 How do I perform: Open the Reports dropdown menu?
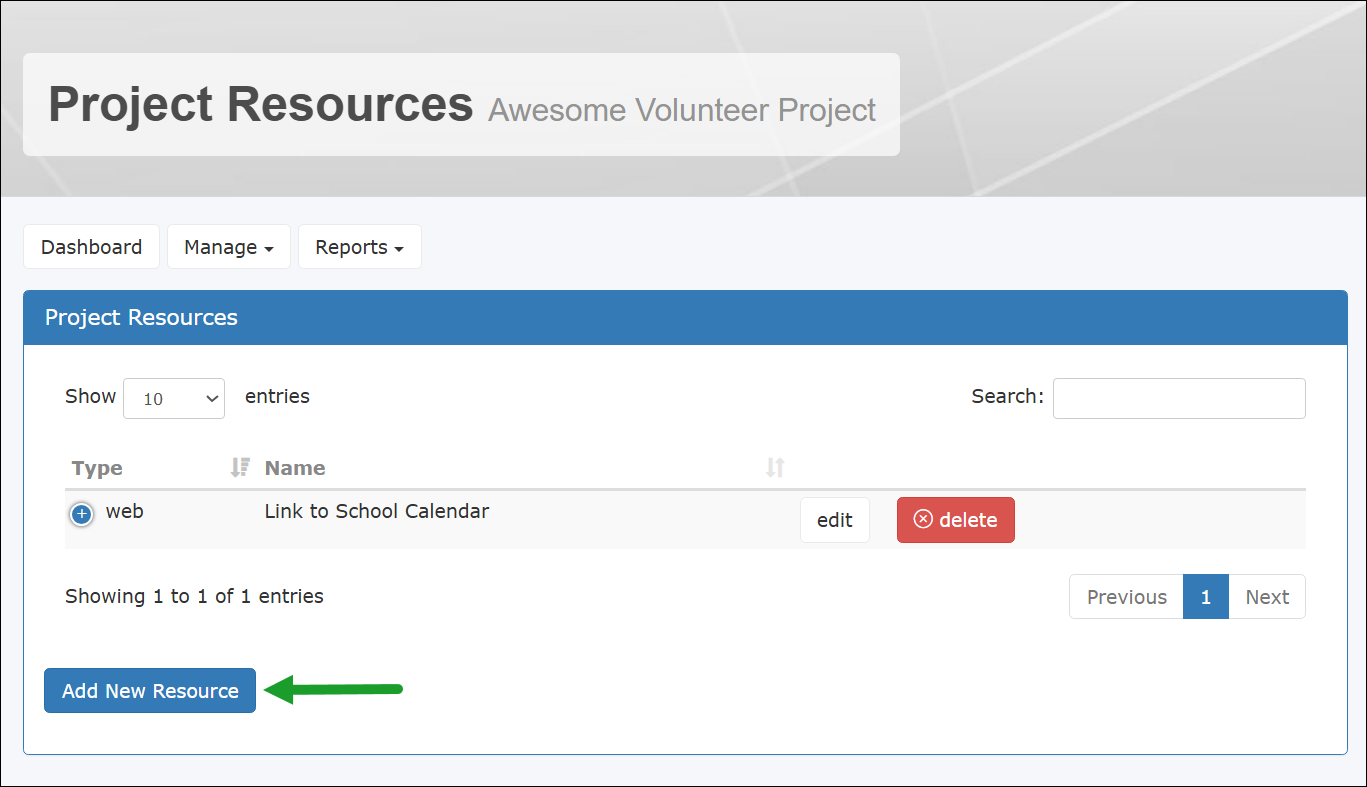pos(360,247)
